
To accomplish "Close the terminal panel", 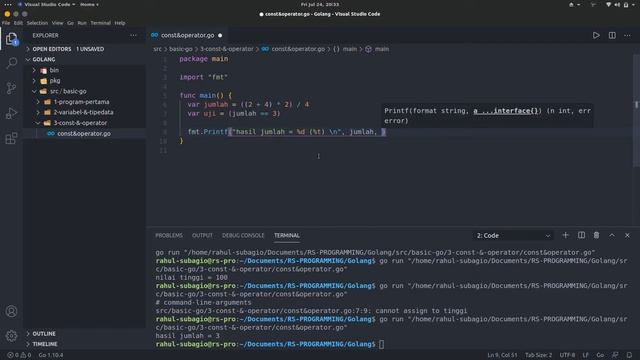I will [627, 235].
